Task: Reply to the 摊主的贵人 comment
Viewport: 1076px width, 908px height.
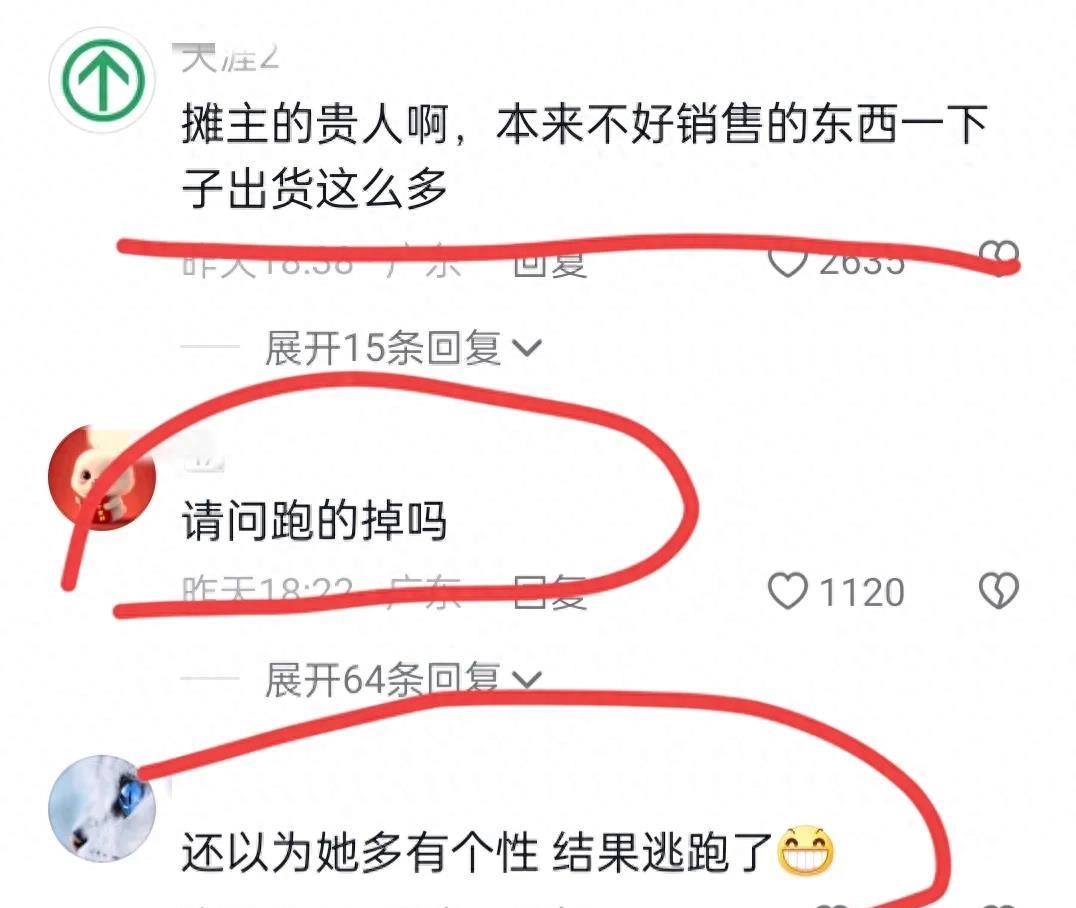Action: (550, 261)
